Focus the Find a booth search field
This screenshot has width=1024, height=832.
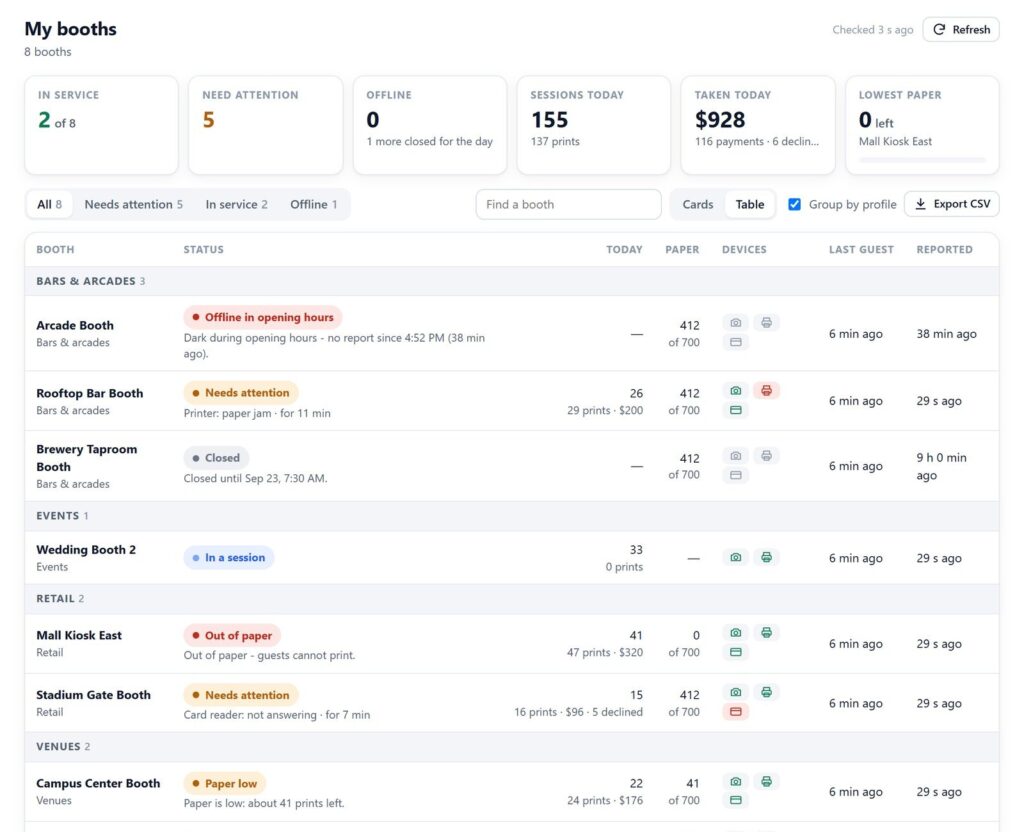point(568,204)
